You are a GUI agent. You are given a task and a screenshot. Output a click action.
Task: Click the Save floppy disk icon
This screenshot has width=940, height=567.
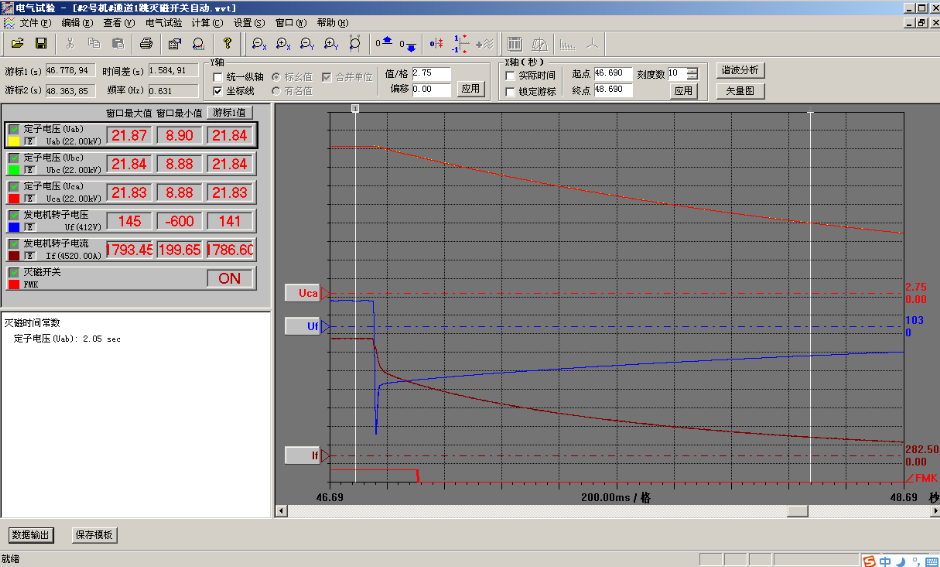point(41,43)
